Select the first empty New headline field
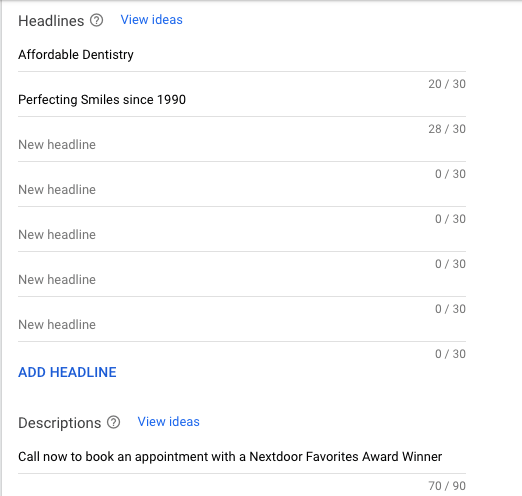 (x=242, y=145)
